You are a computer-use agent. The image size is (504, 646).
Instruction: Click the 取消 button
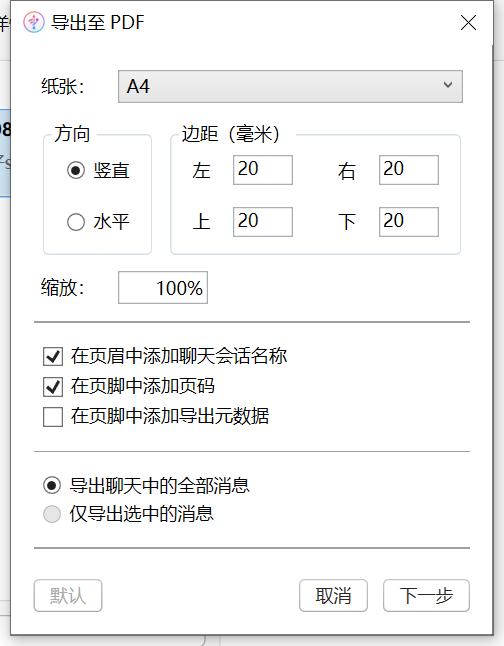(333, 595)
